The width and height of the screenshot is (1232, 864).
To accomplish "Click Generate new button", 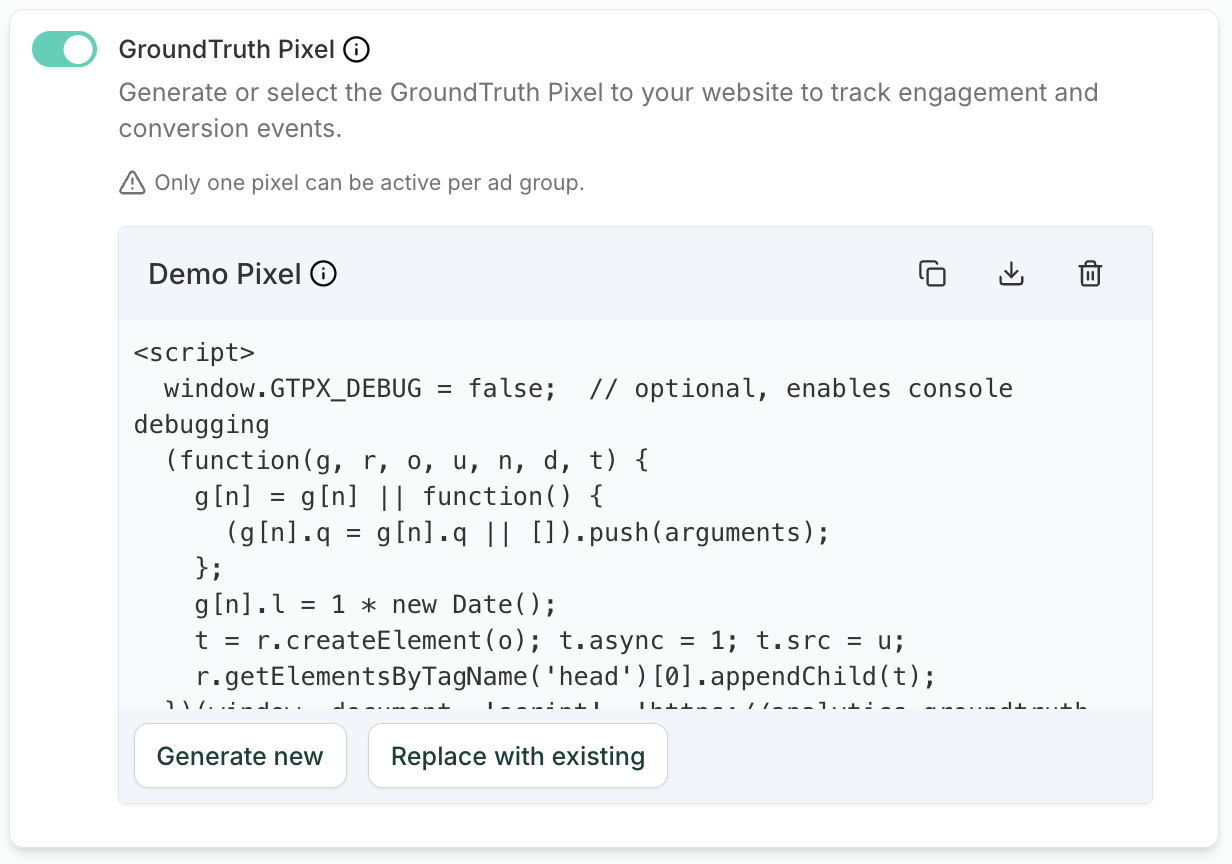I will pyautogui.click(x=240, y=756).
